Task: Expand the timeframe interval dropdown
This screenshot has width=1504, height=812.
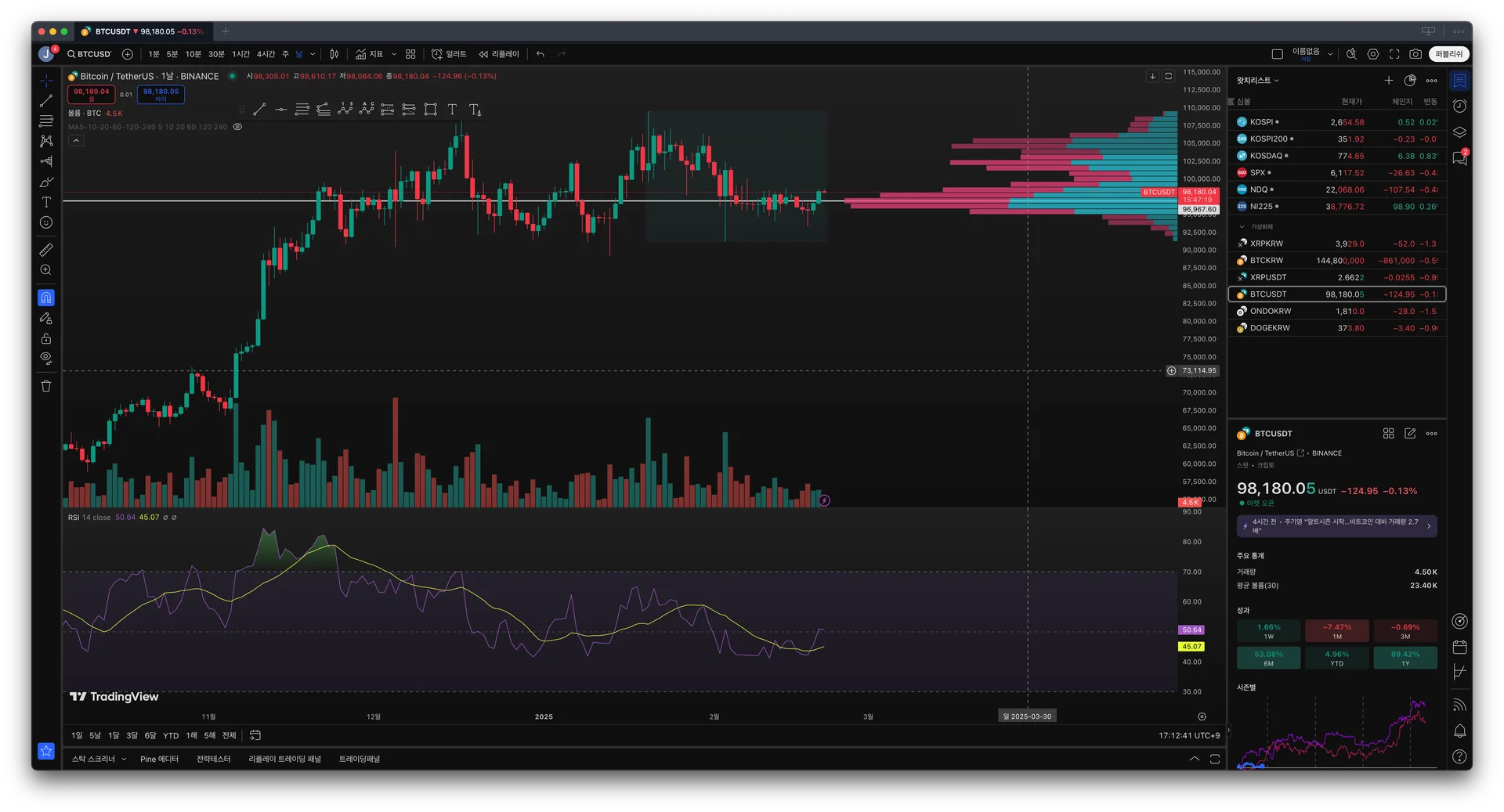Action: [313, 54]
